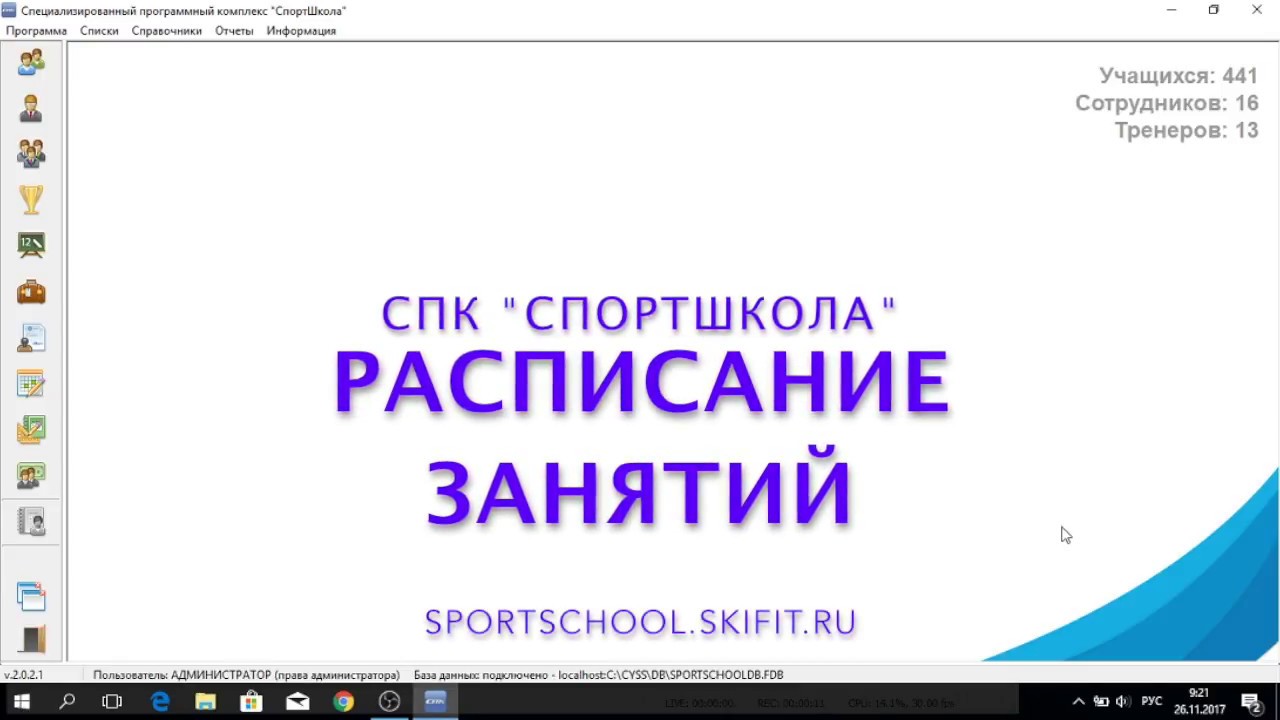
Task: Click the Тренеров: 13 counter text
Action: pyautogui.click(x=1186, y=130)
